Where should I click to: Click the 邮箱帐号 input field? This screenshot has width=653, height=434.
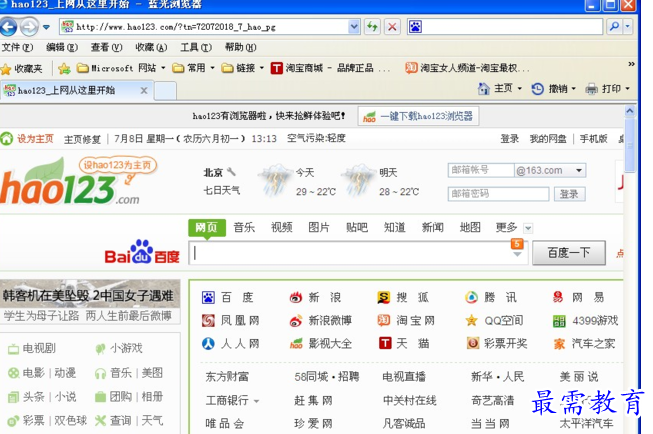click(x=481, y=170)
